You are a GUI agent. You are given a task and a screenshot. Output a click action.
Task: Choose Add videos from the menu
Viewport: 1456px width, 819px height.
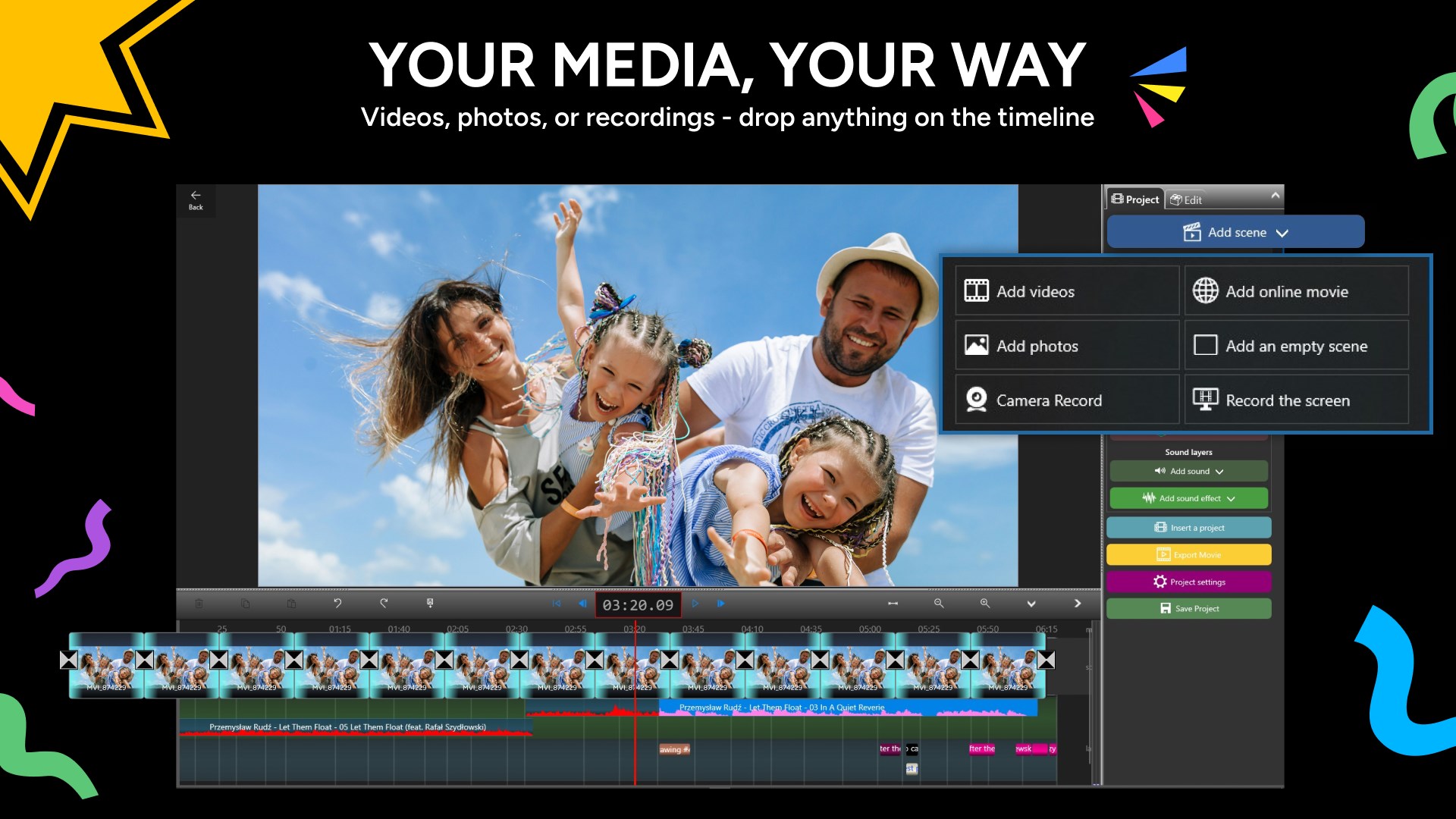(1067, 291)
